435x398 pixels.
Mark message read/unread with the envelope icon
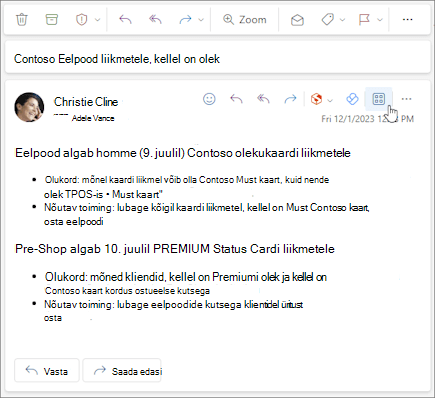(297, 20)
